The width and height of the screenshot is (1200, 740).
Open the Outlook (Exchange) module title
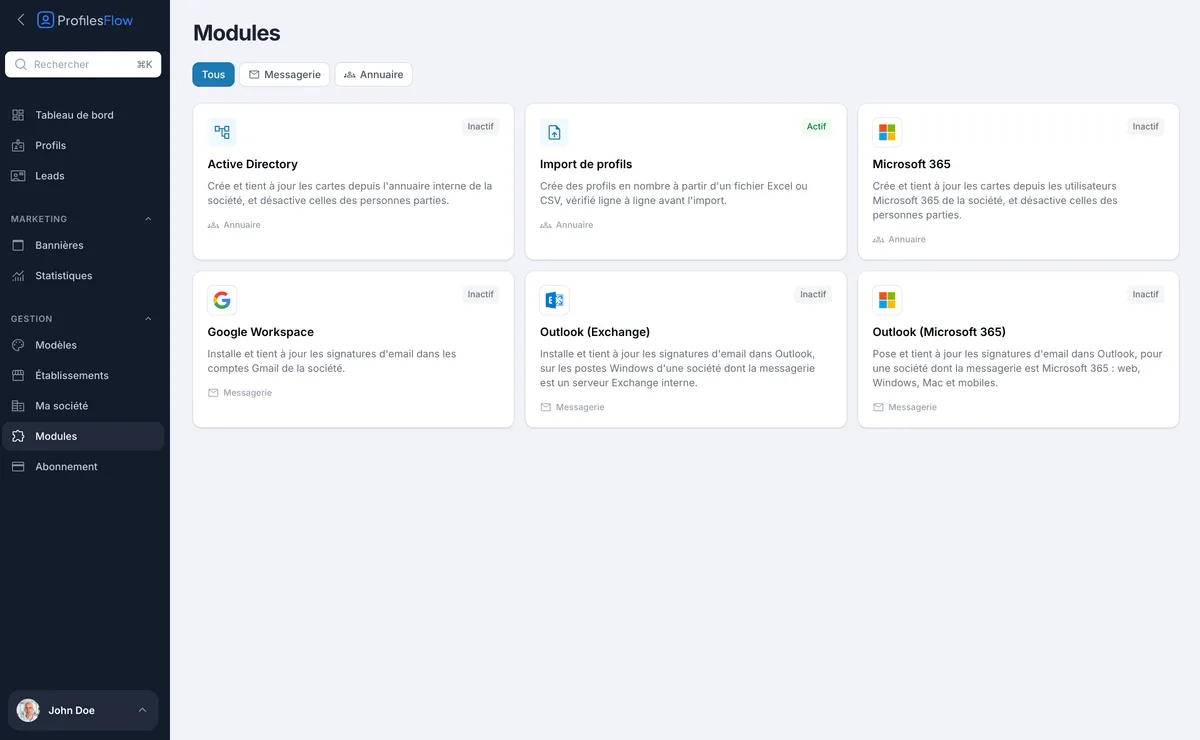[x=595, y=332]
